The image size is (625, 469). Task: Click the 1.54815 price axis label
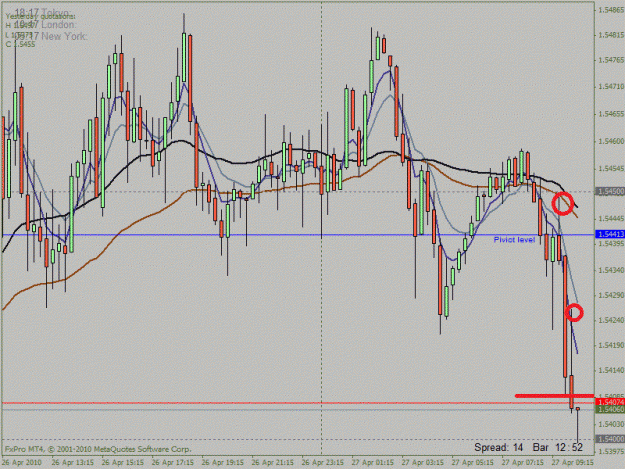pyautogui.click(x=611, y=35)
